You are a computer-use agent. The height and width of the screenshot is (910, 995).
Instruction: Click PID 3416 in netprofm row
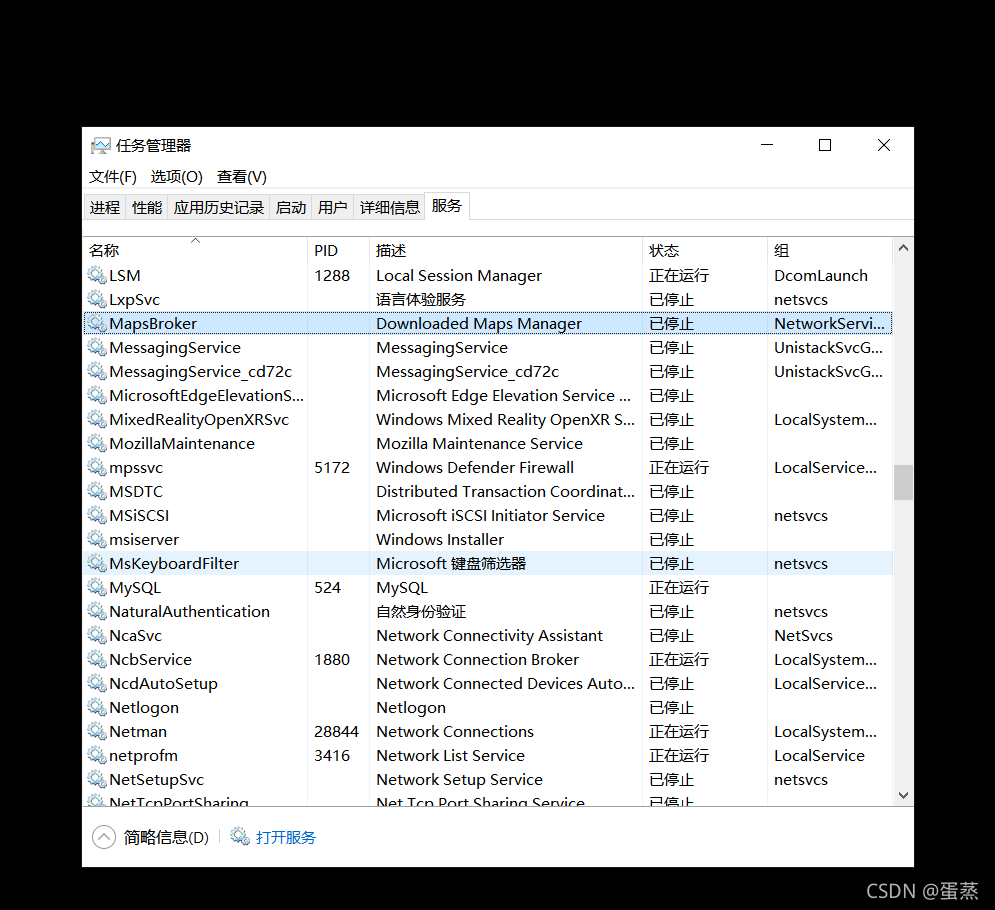point(332,755)
